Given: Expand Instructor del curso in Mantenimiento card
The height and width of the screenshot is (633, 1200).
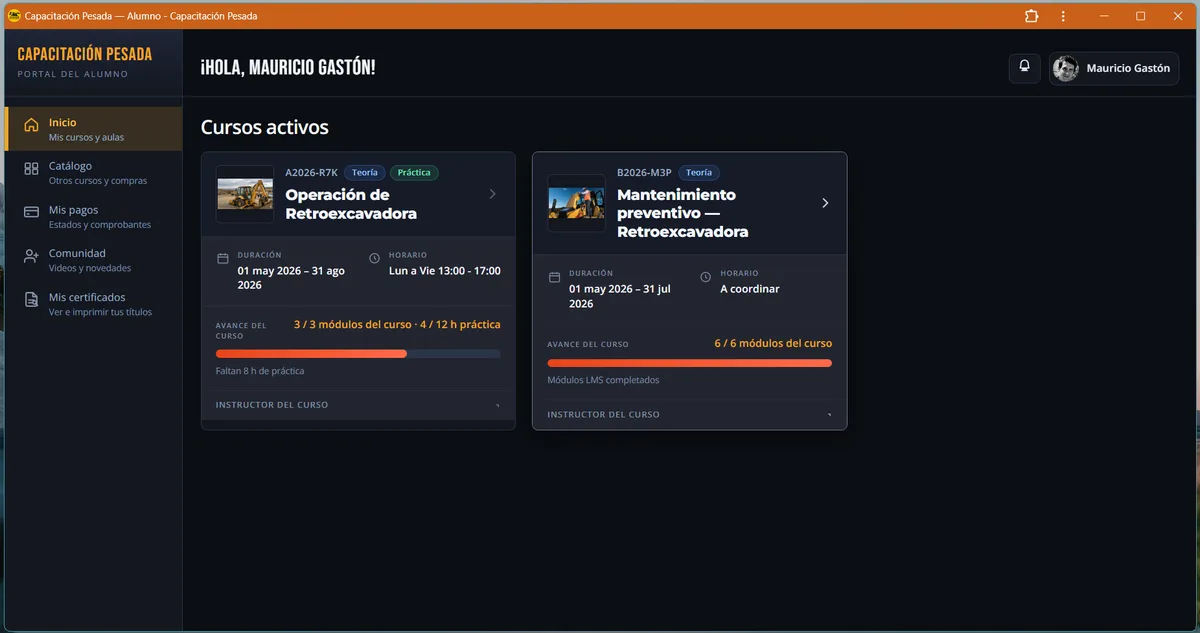Looking at the screenshot, I should tap(690, 414).
